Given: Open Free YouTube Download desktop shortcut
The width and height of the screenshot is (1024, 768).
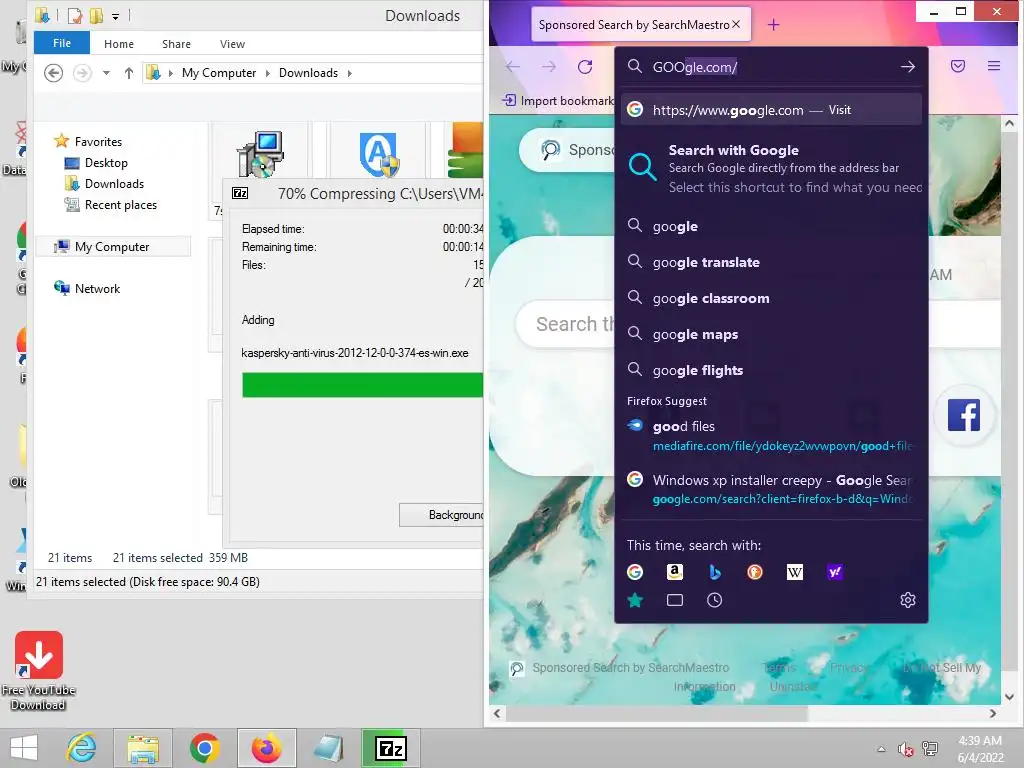Looking at the screenshot, I should pos(39,671).
